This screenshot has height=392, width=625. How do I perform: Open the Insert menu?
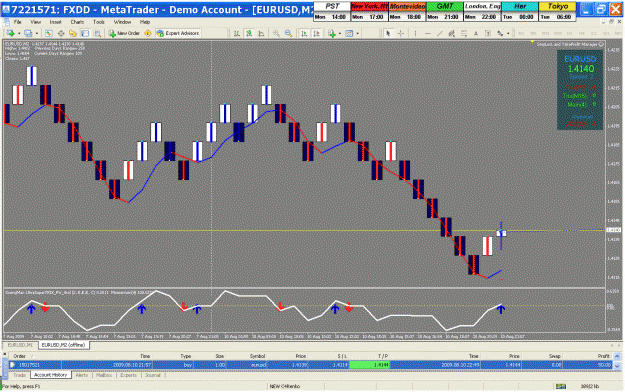tap(56, 22)
